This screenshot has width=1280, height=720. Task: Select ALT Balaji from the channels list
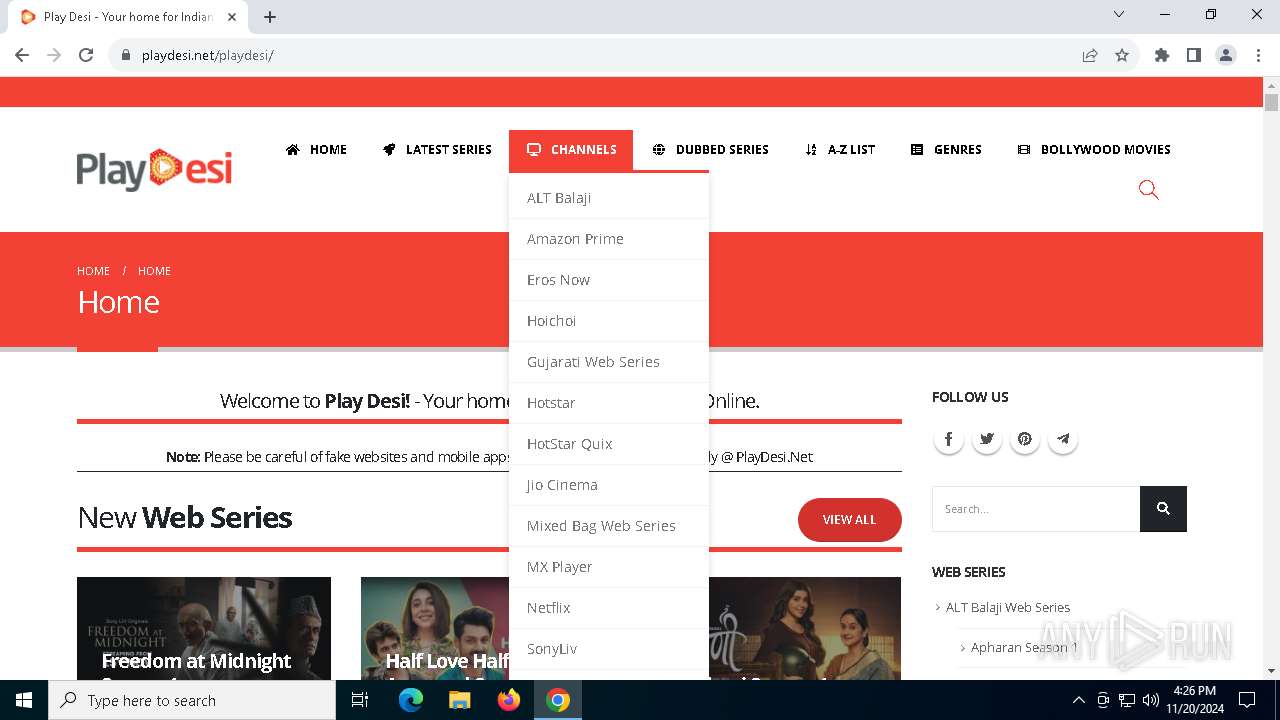609,198
